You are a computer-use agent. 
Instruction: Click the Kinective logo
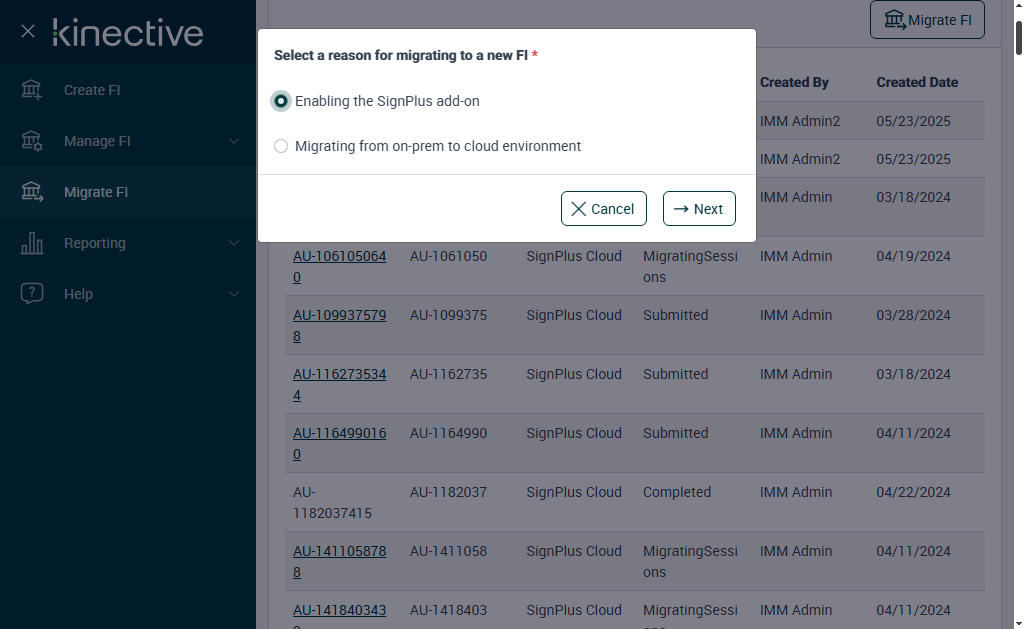click(x=128, y=33)
